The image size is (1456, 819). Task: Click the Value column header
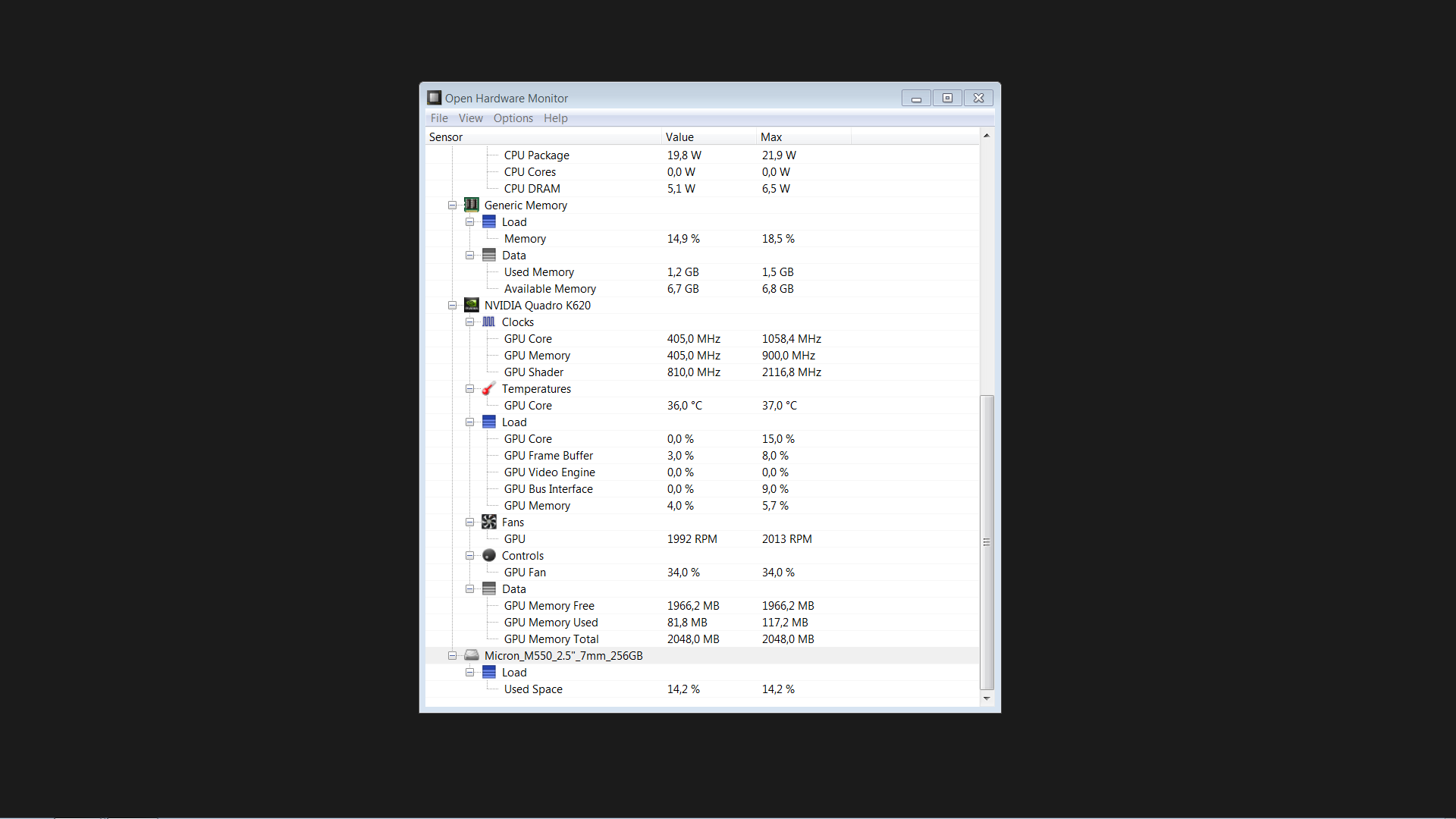[708, 137]
